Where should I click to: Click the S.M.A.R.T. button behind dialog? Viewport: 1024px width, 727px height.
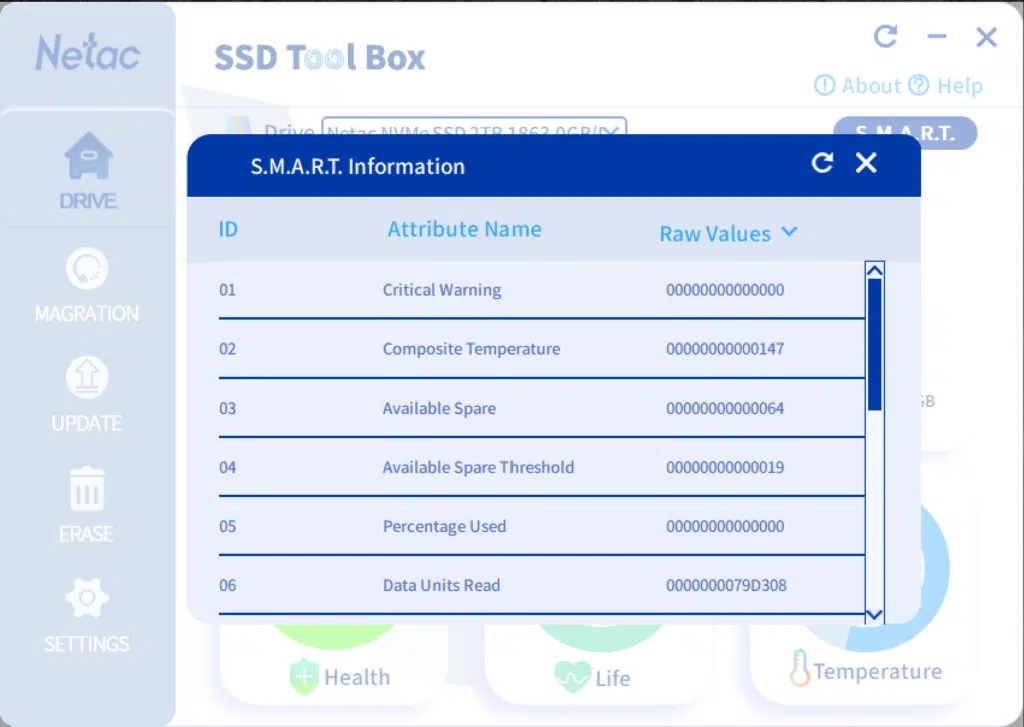pyautogui.click(x=905, y=133)
